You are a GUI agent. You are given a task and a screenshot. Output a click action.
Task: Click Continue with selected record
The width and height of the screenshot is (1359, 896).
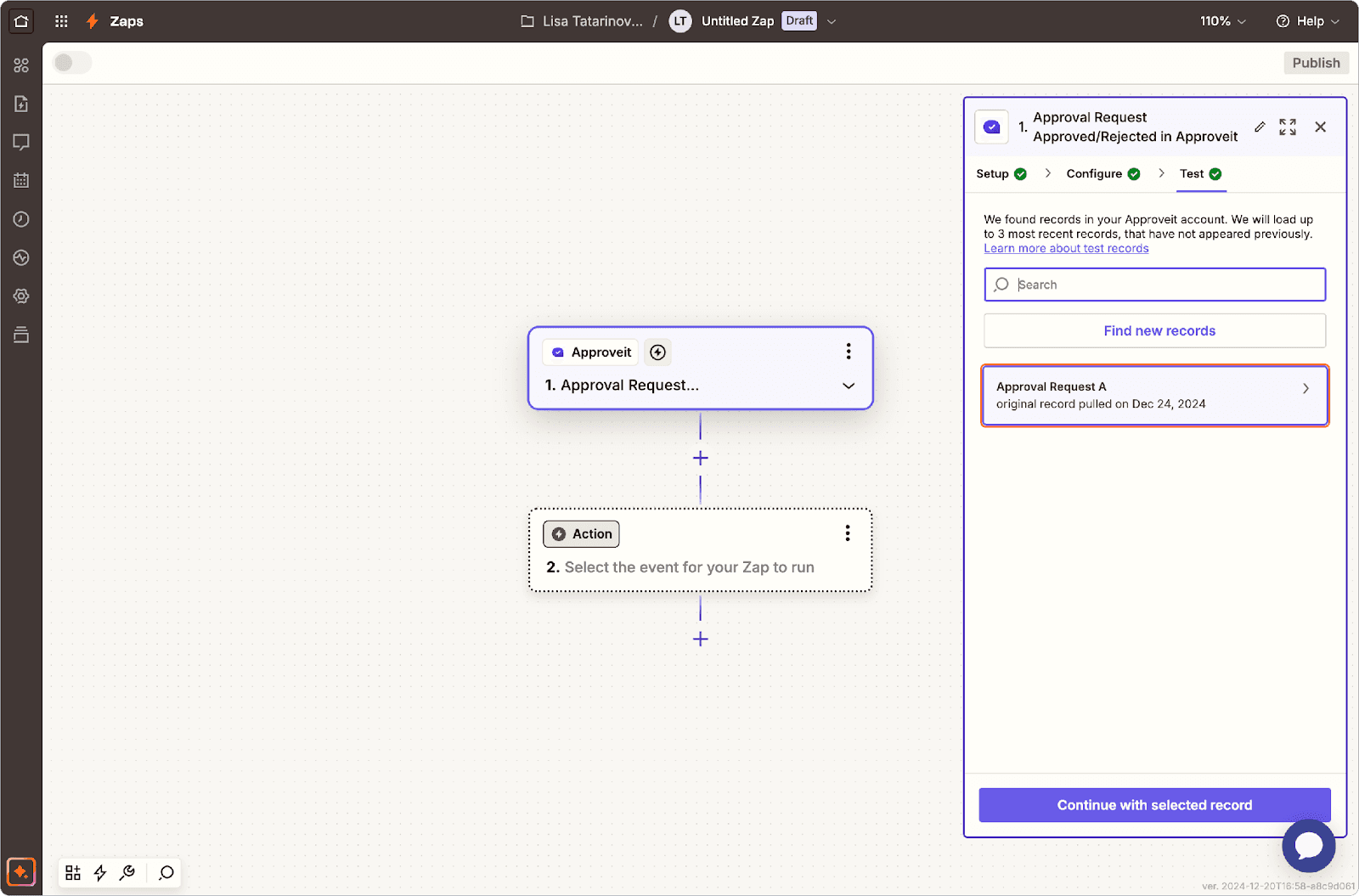(x=1154, y=805)
